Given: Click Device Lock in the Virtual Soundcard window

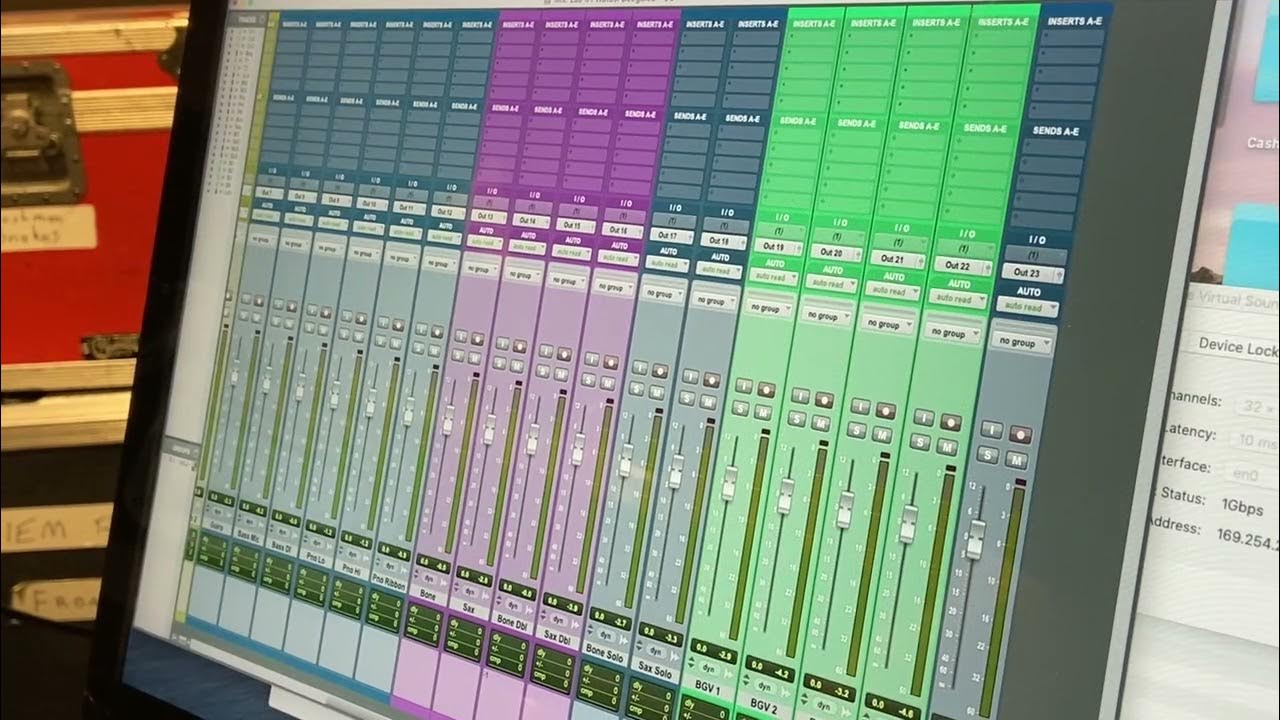Looking at the screenshot, I should 1239,347.
